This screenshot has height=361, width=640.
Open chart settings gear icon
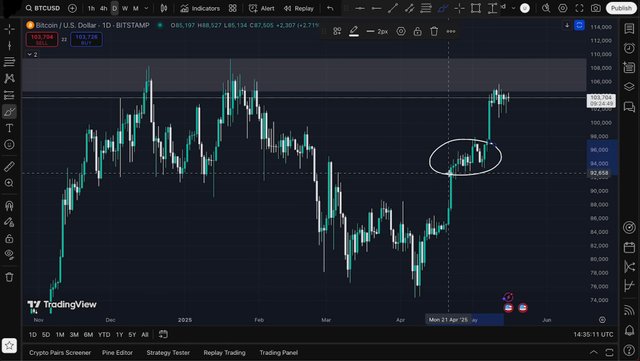(x=563, y=8)
